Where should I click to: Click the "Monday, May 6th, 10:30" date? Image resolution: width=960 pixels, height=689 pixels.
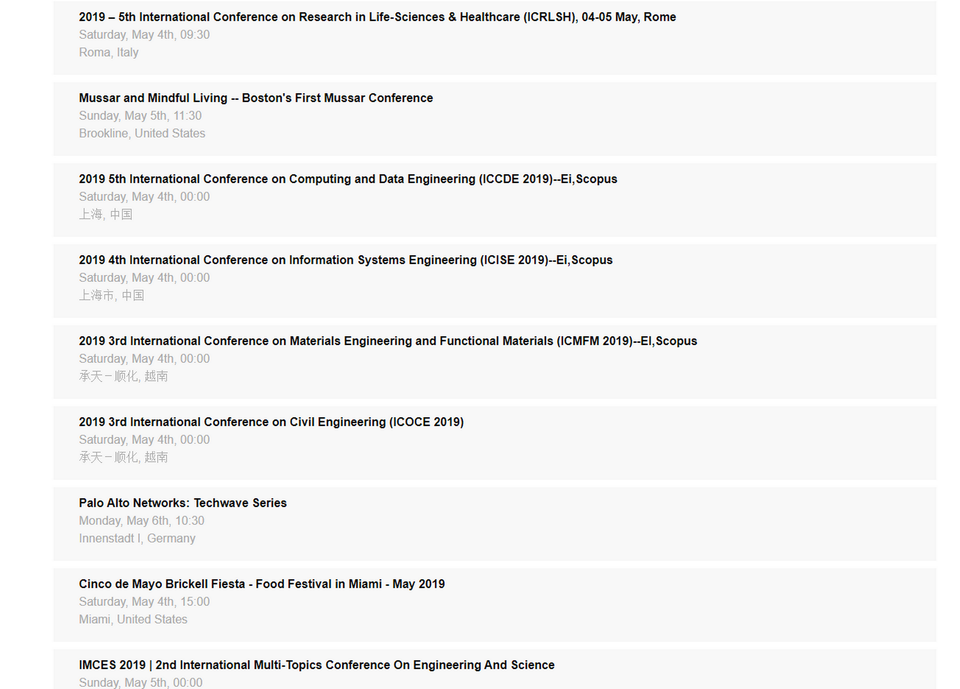coord(142,521)
